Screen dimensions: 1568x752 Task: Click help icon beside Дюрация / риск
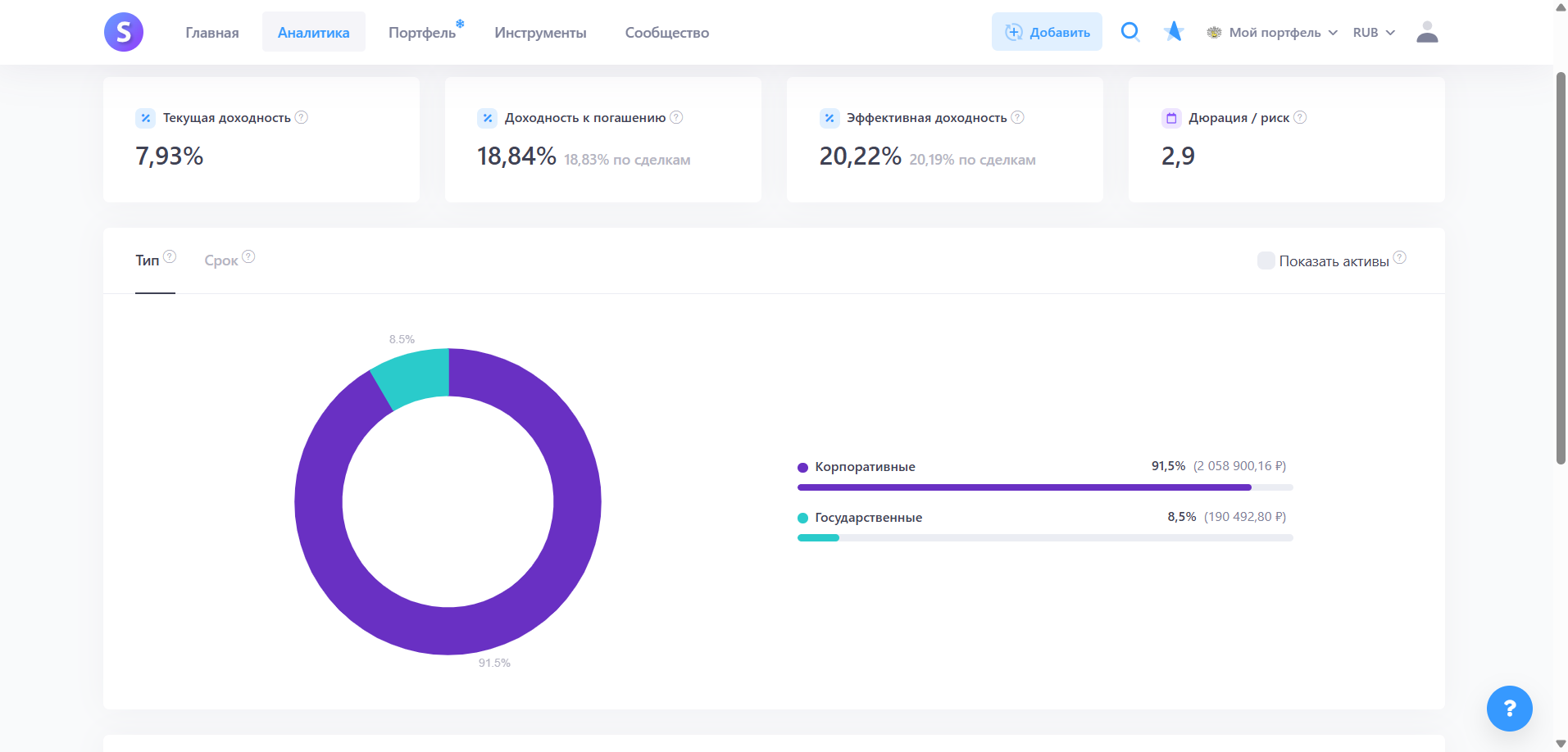point(1300,117)
